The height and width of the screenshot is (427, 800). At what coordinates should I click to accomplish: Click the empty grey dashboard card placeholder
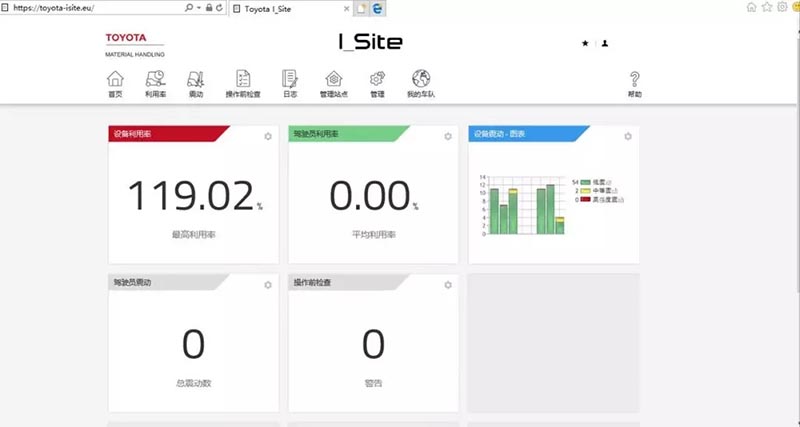pos(553,343)
